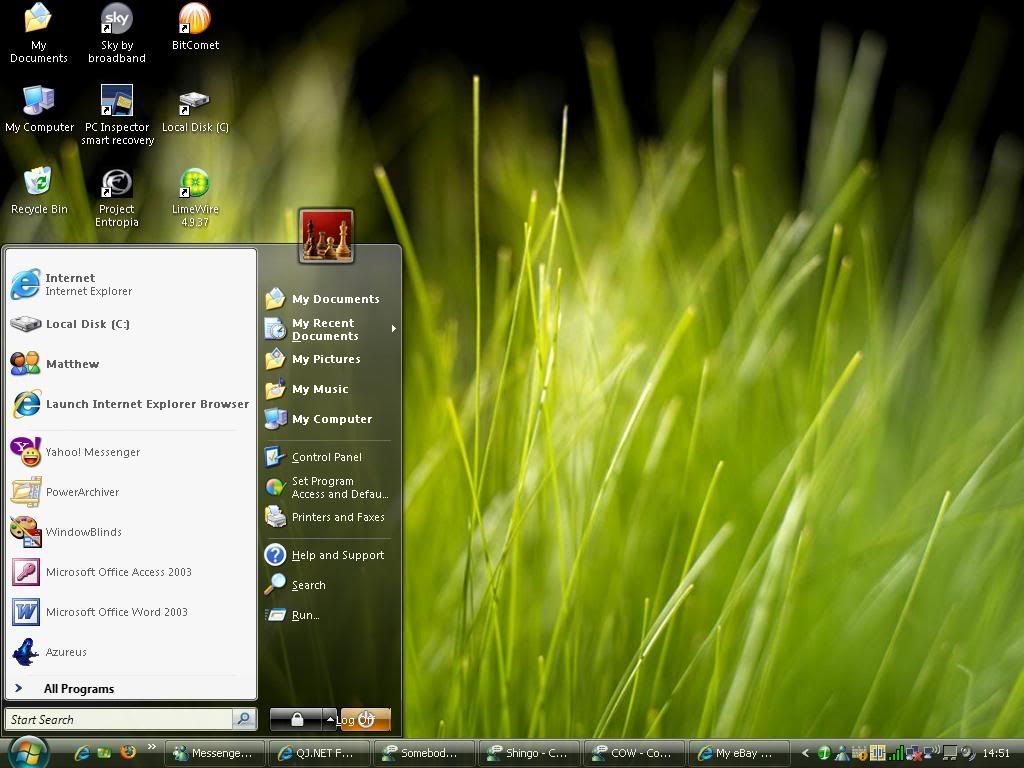
Task: Click the green signal bars tray icon
Action: 896,753
